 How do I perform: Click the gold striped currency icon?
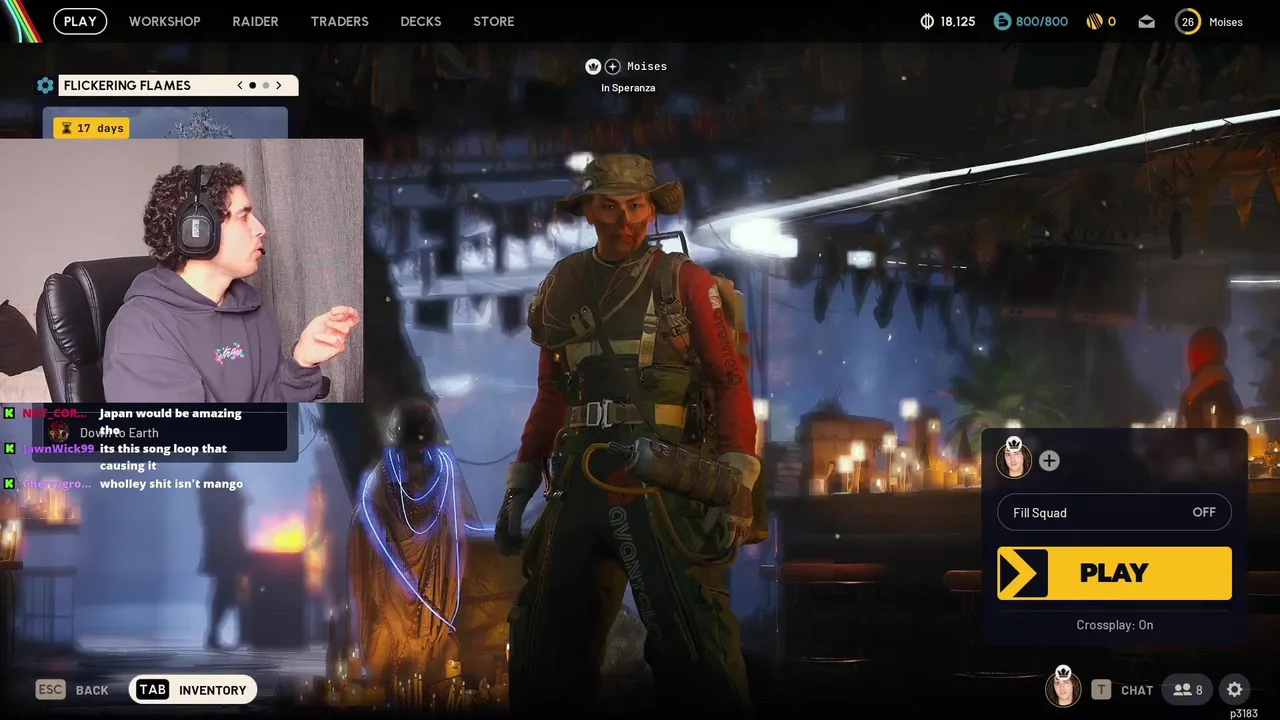[1094, 21]
